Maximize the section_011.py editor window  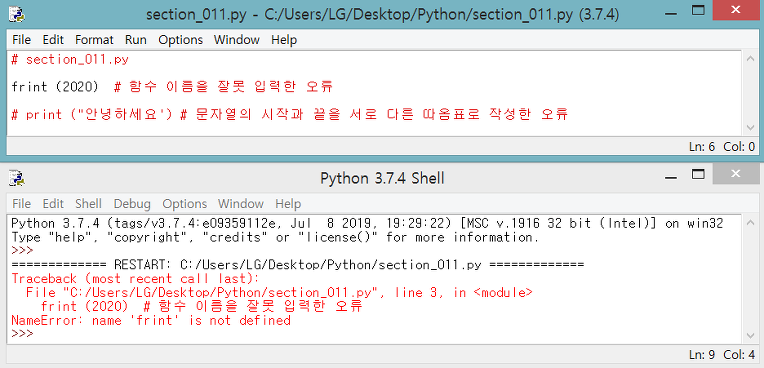(x=698, y=10)
